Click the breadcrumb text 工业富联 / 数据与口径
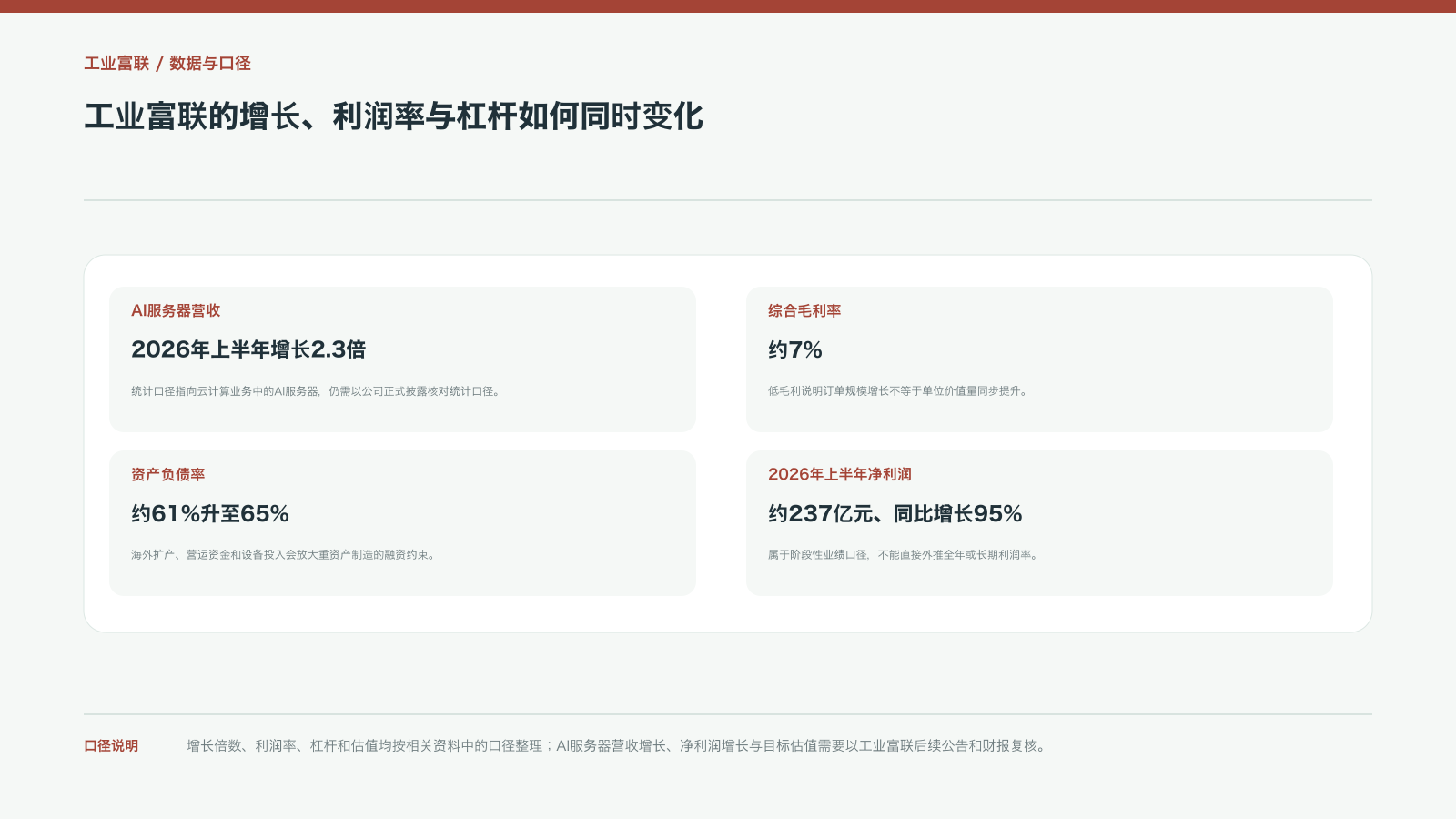The image size is (1456, 819). pos(167,64)
